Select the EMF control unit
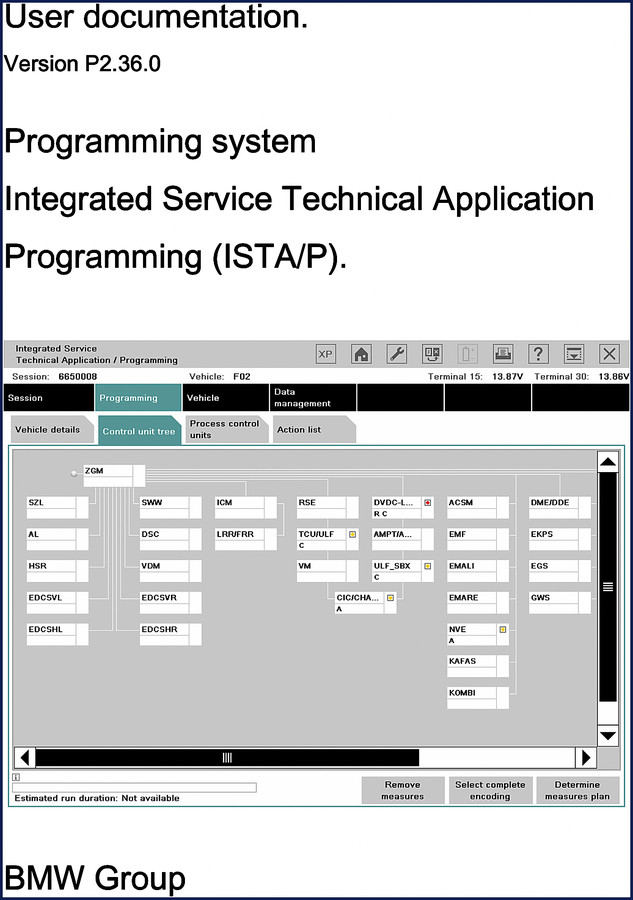 point(478,540)
